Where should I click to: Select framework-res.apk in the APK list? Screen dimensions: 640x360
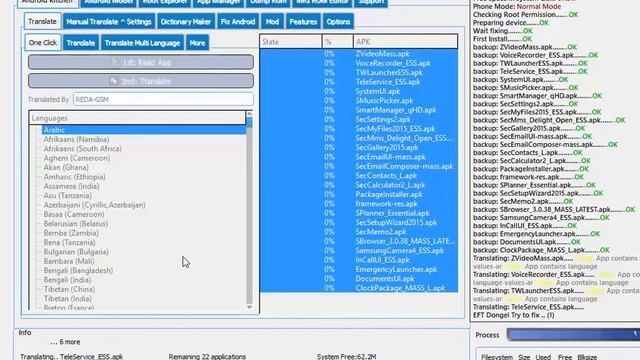pos(387,204)
